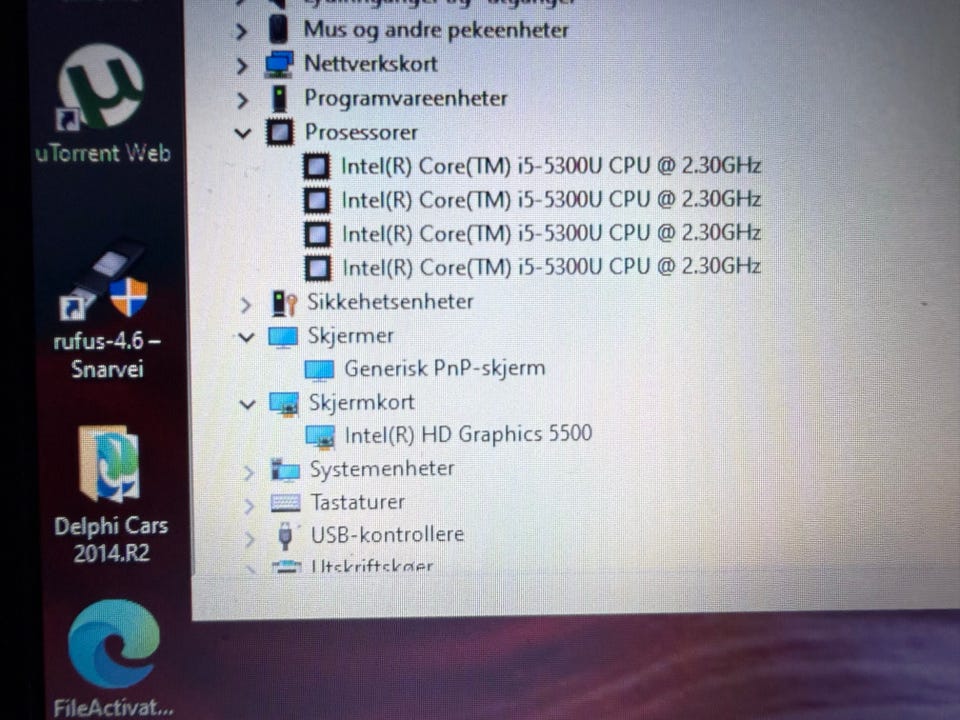Click the Delphi Cars 2014.R2 label text

111,539
